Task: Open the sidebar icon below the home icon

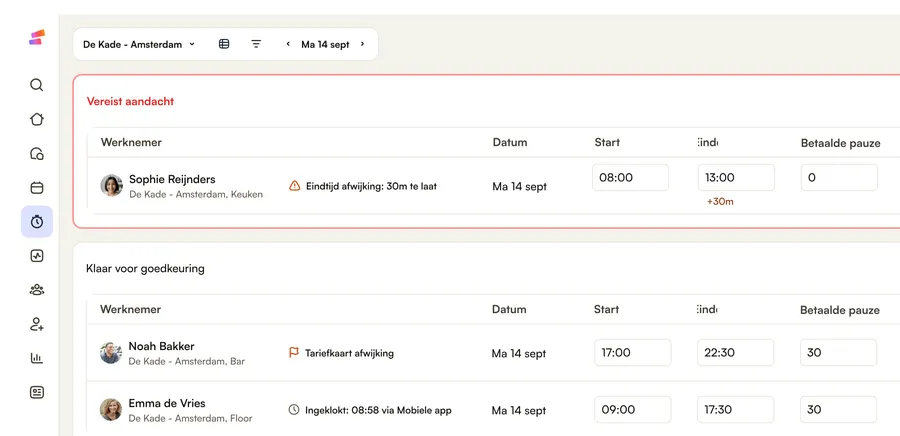Action: point(37,154)
